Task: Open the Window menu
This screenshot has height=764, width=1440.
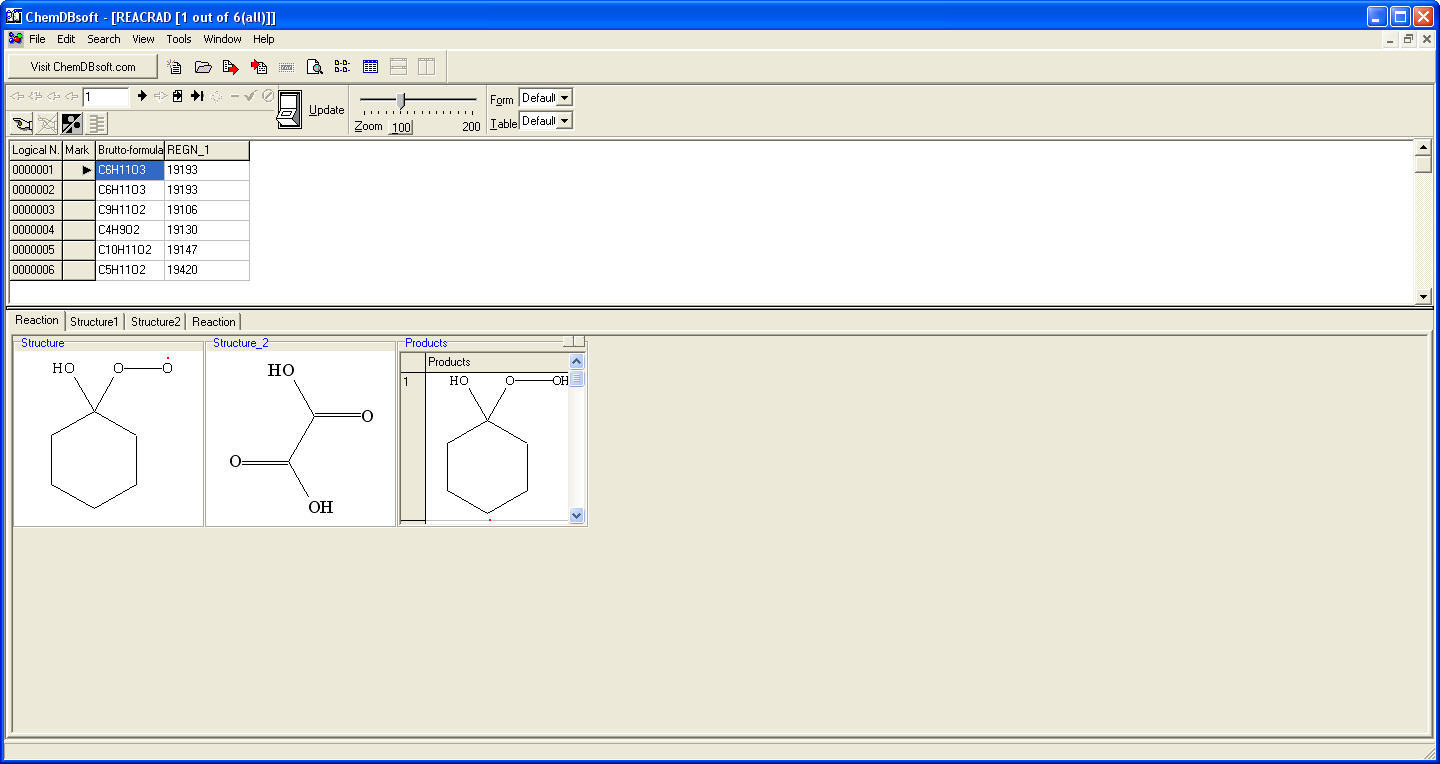Action: pyautogui.click(x=222, y=39)
